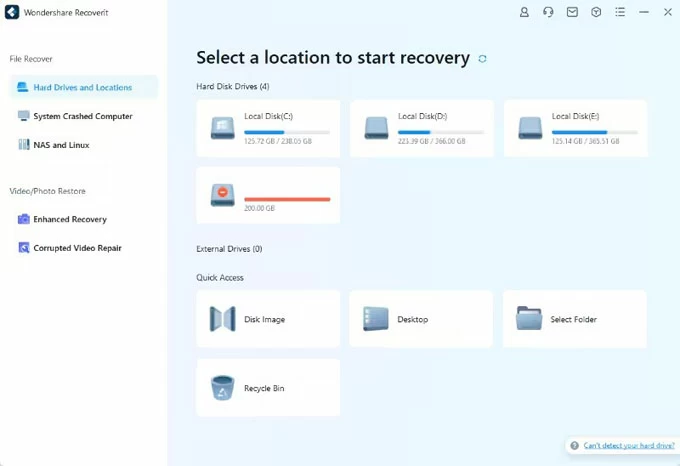Open the mail feedback icon

click(x=572, y=12)
